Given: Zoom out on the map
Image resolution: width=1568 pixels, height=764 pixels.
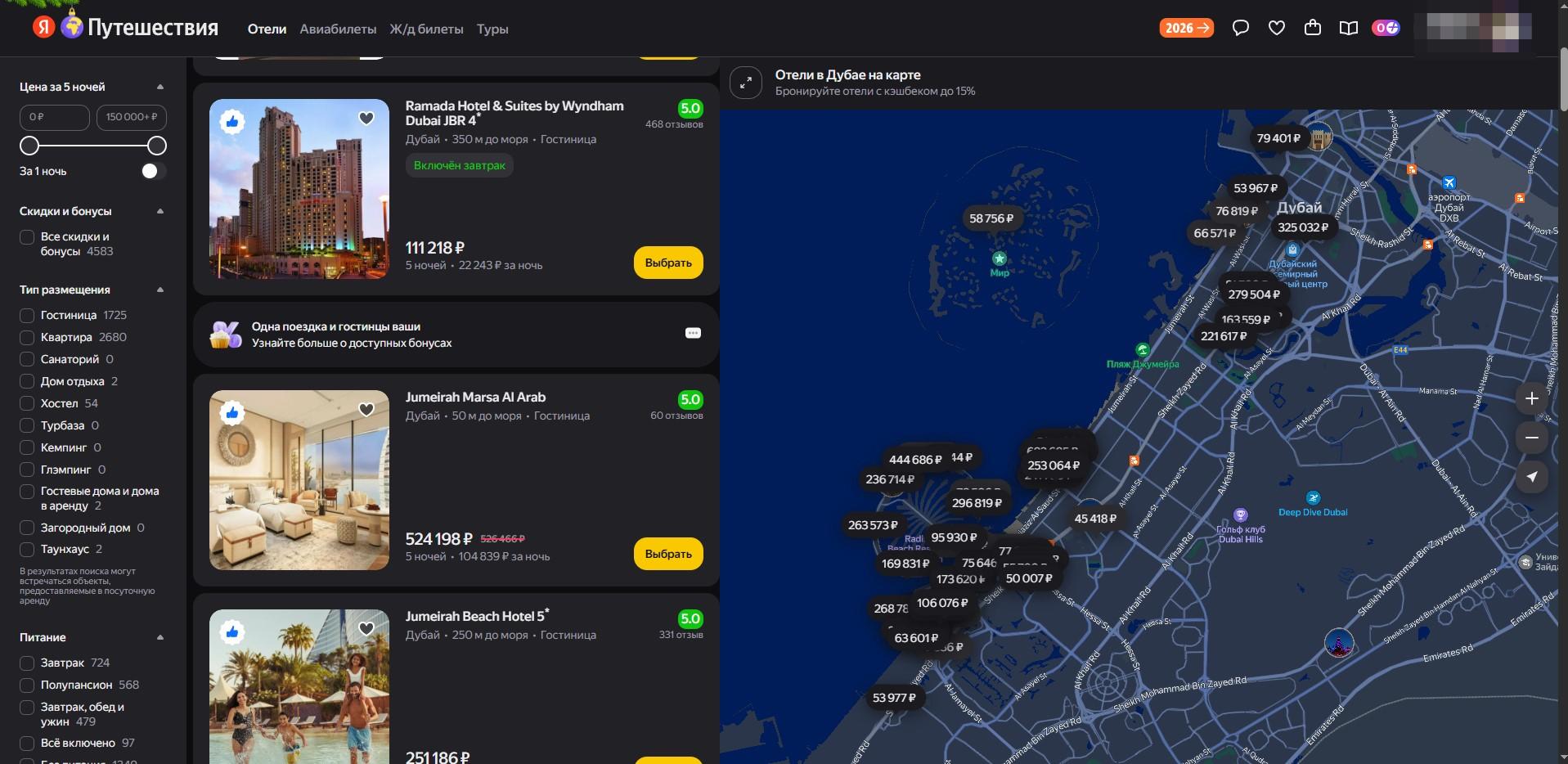Looking at the screenshot, I should tap(1531, 438).
